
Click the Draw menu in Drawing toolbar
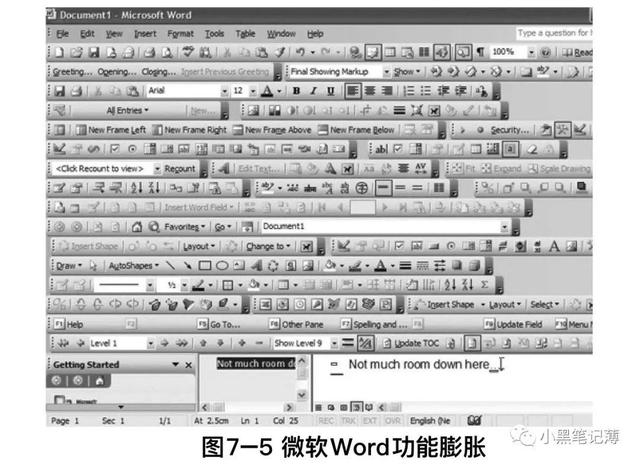69,266
